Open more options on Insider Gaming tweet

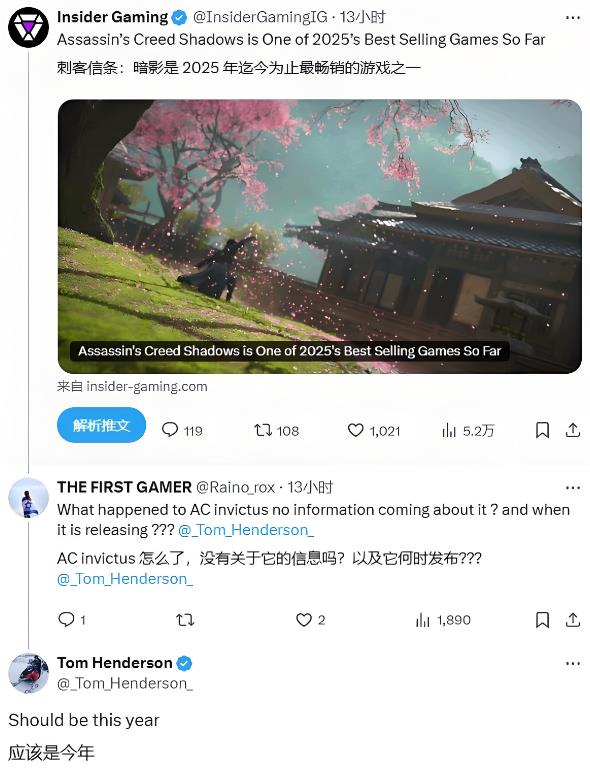(573, 18)
